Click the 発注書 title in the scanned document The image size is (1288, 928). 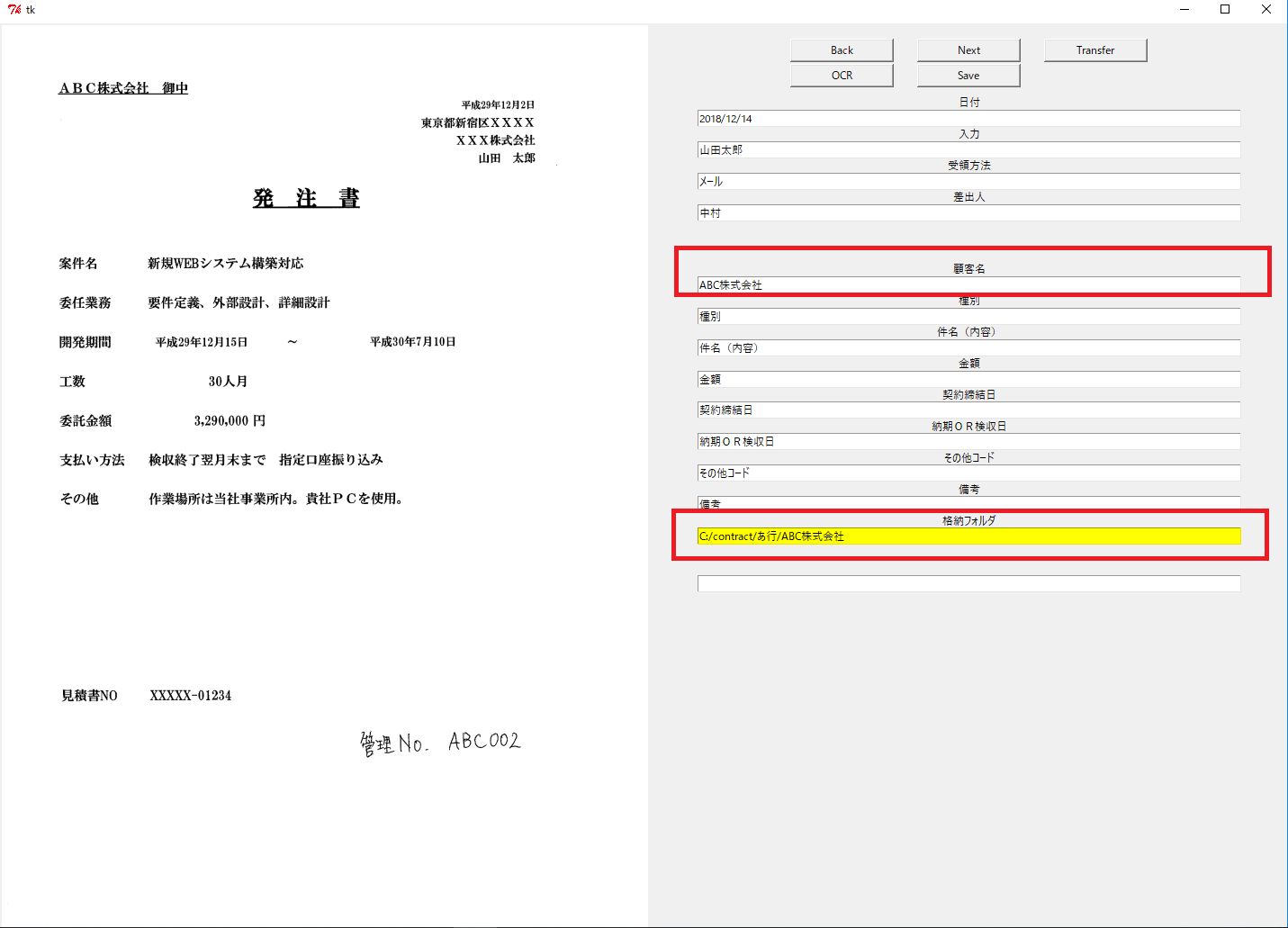tap(306, 198)
